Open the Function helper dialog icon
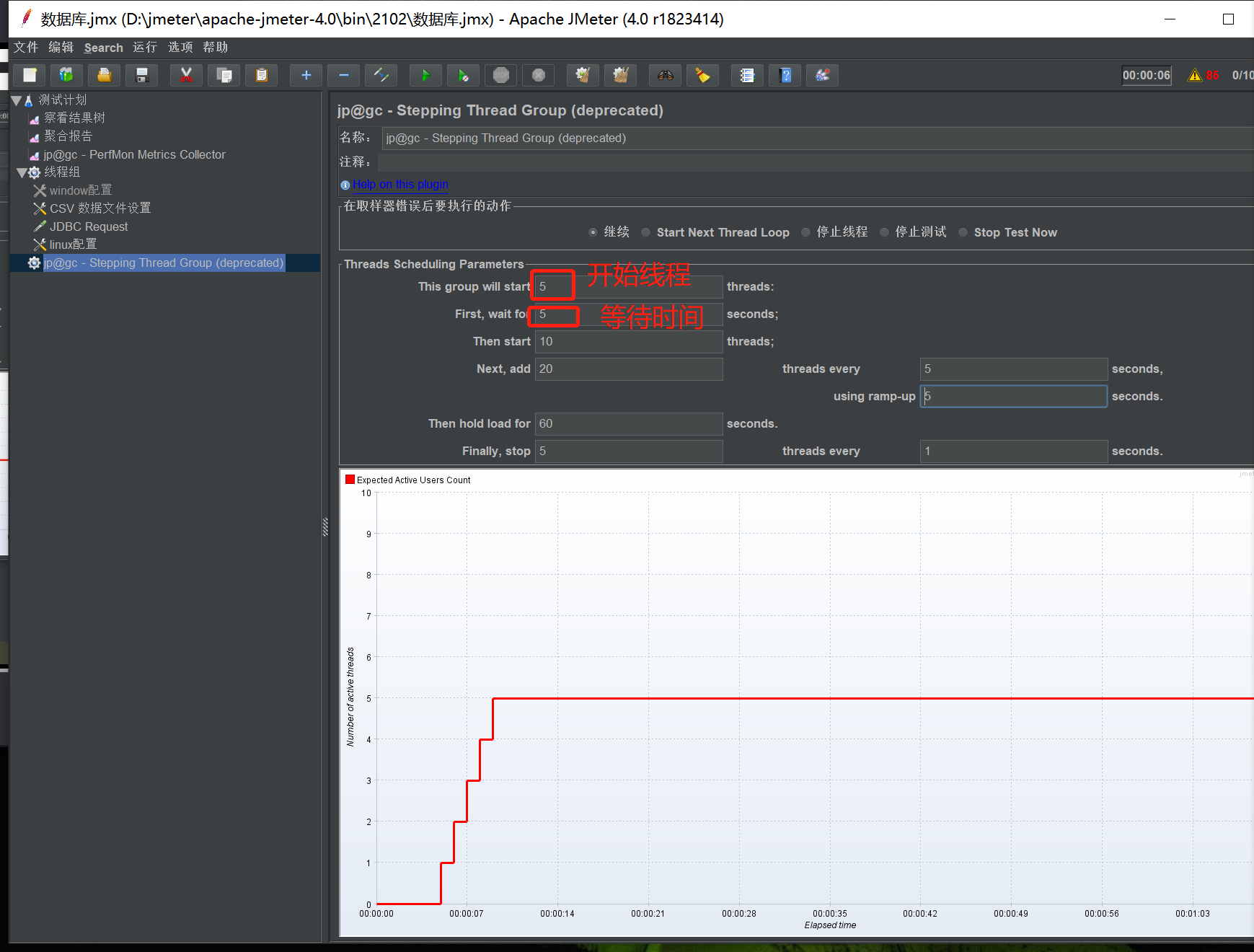 [747, 75]
